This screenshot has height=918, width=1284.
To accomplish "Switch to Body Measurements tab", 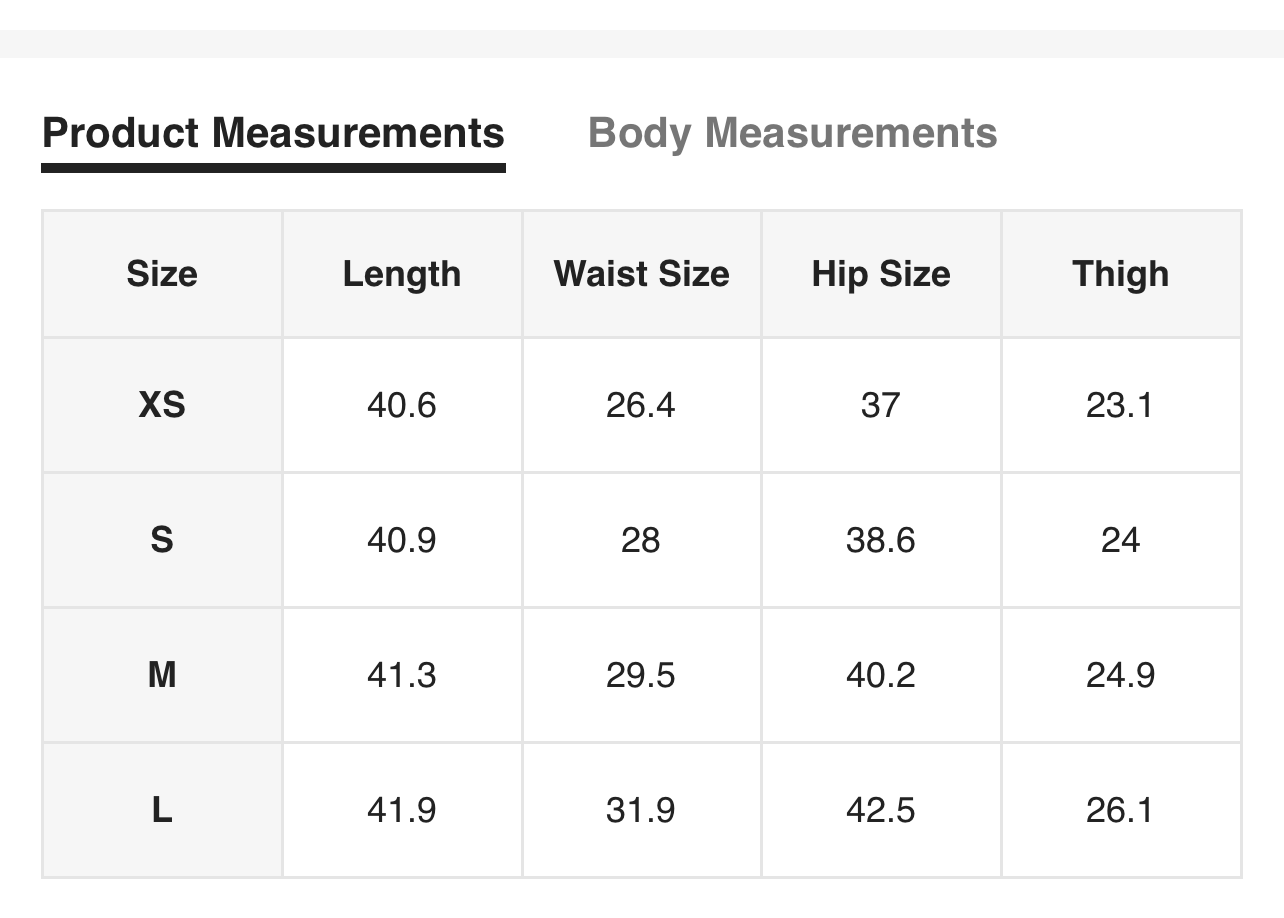I will (x=792, y=133).
